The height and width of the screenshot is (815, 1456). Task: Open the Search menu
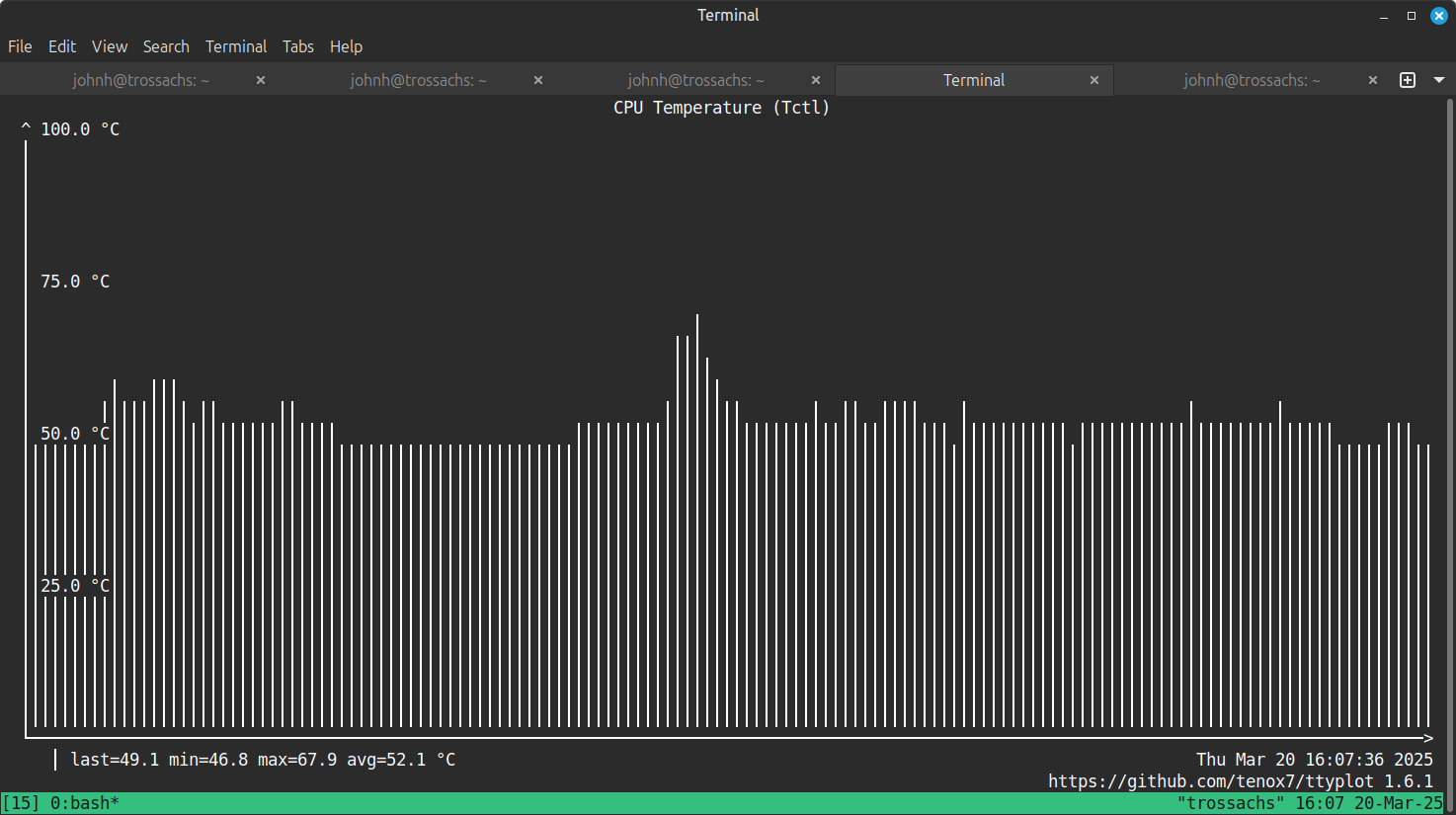coord(165,46)
